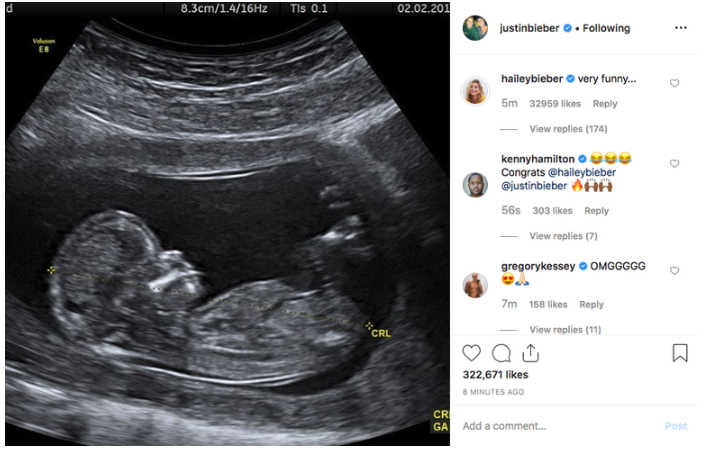Expand View replies (174)
707x451 pixels.
(568, 129)
